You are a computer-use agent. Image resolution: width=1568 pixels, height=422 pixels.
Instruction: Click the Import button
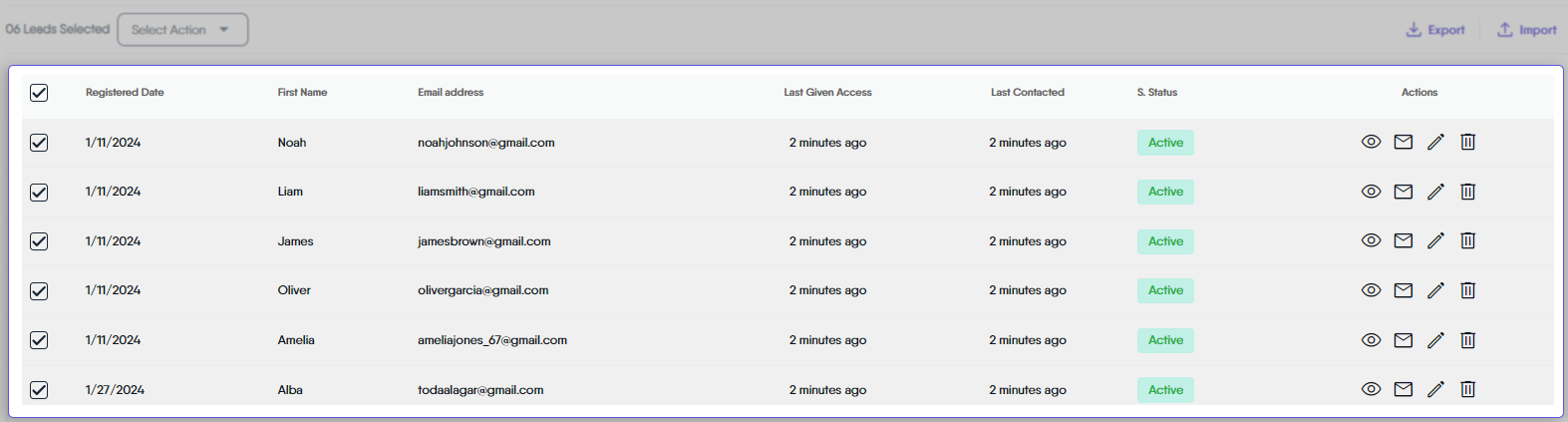coord(1526,30)
